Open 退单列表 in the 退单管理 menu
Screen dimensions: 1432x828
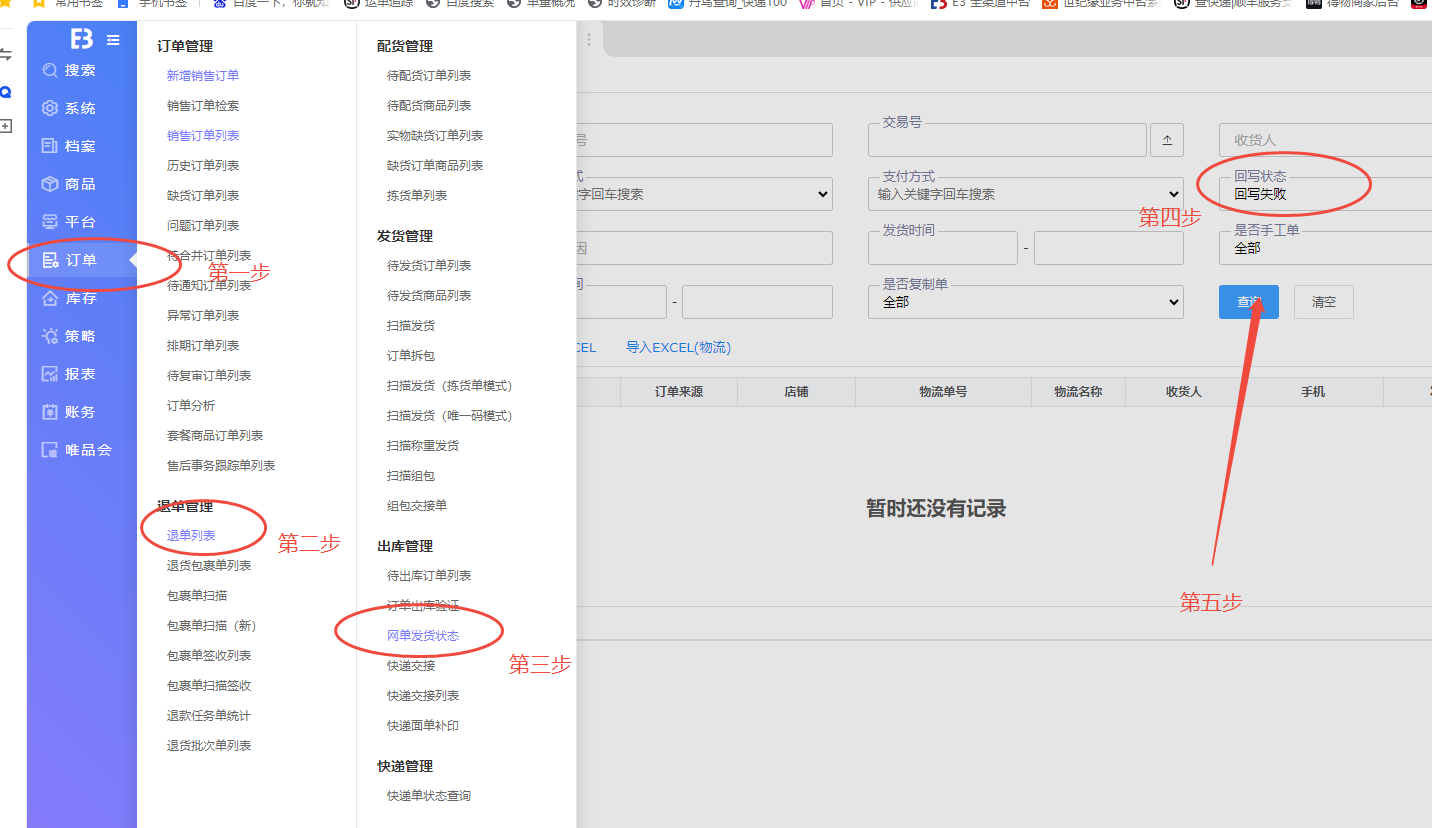191,536
